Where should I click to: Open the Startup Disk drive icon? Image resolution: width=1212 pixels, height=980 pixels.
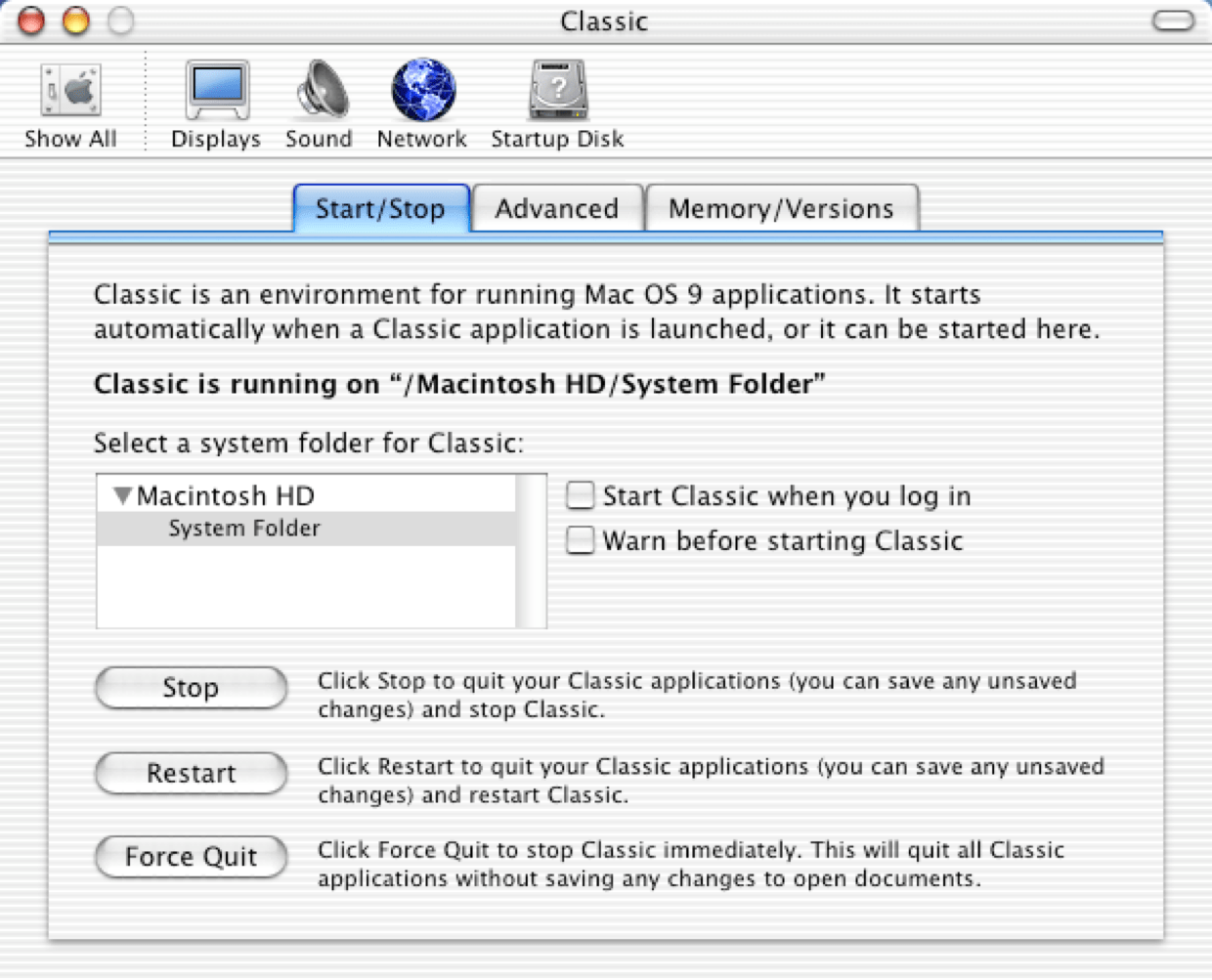[558, 90]
